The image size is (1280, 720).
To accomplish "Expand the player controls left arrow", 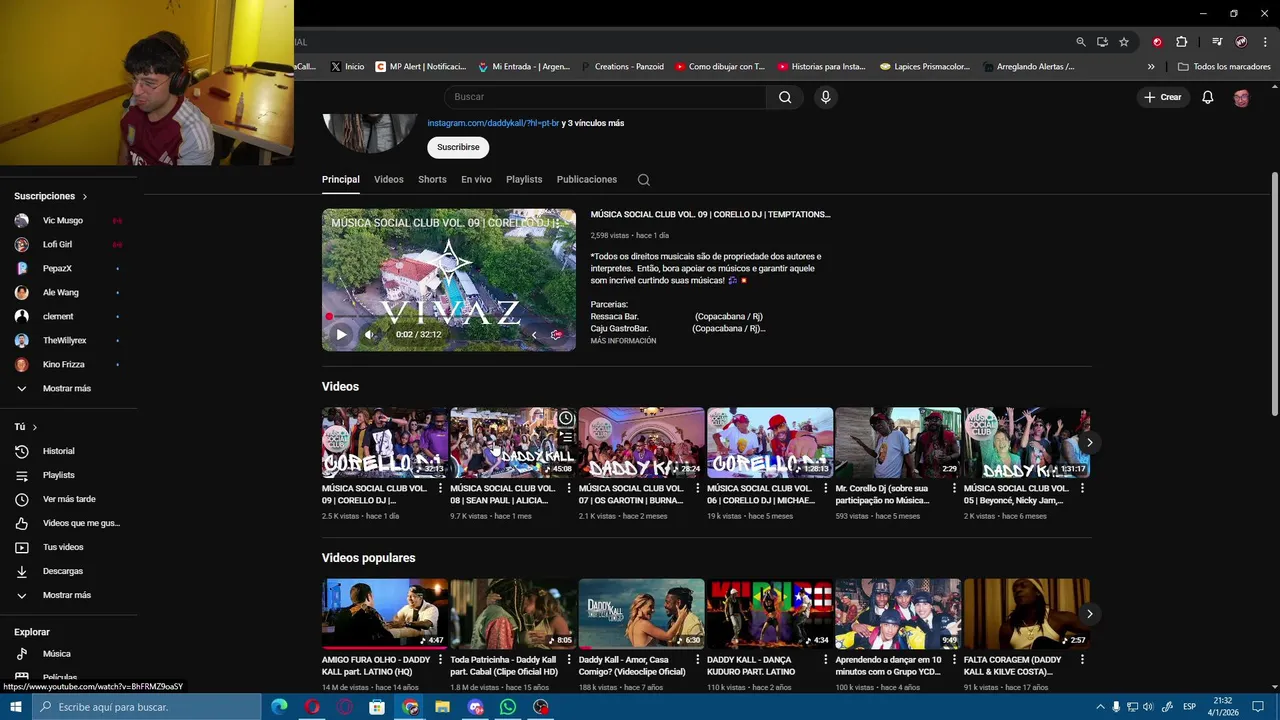I will click(x=534, y=335).
